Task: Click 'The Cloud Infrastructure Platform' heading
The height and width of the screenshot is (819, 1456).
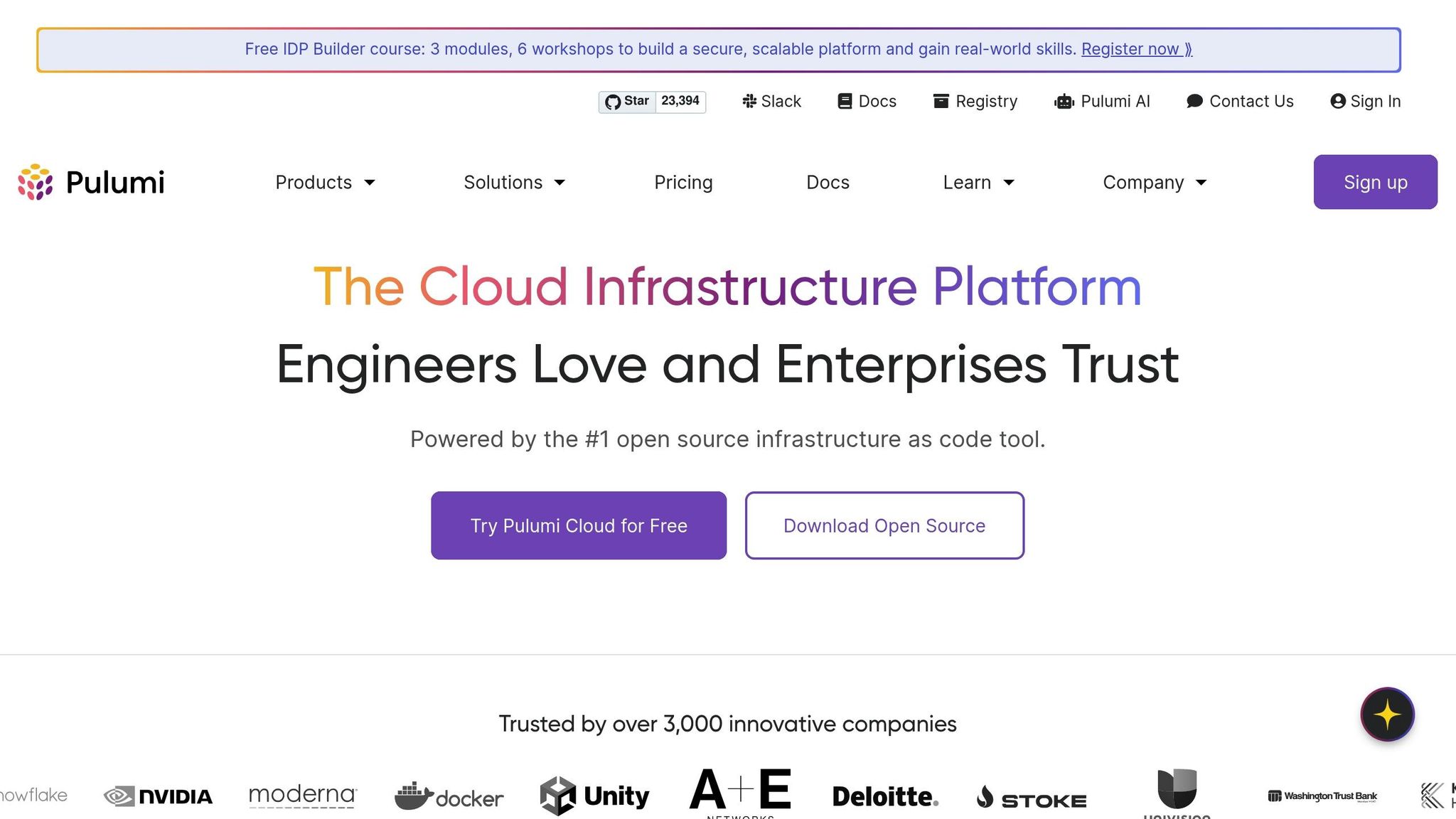Action: (x=727, y=287)
